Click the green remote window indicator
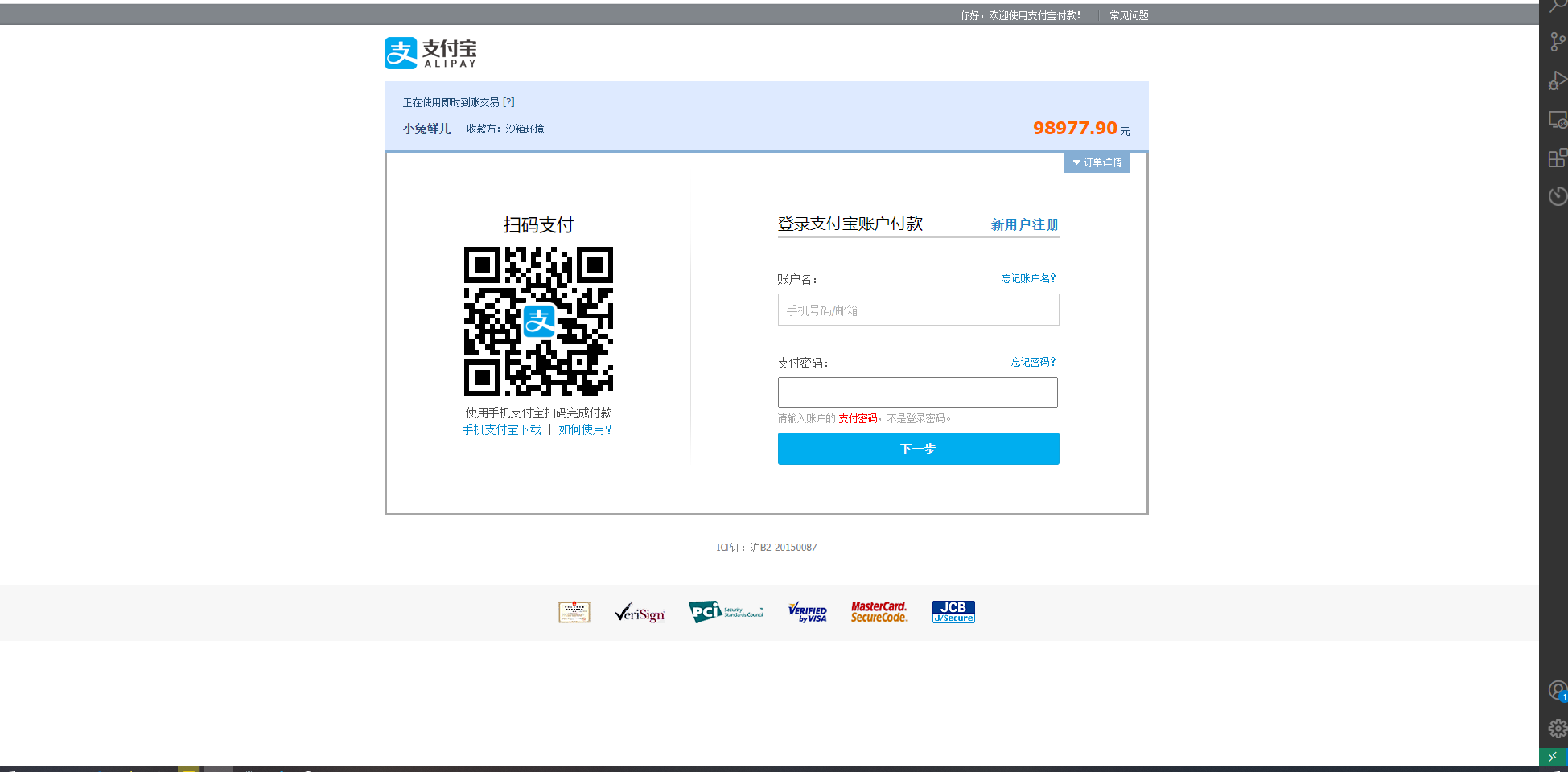The width and height of the screenshot is (1568, 772). click(x=1553, y=757)
